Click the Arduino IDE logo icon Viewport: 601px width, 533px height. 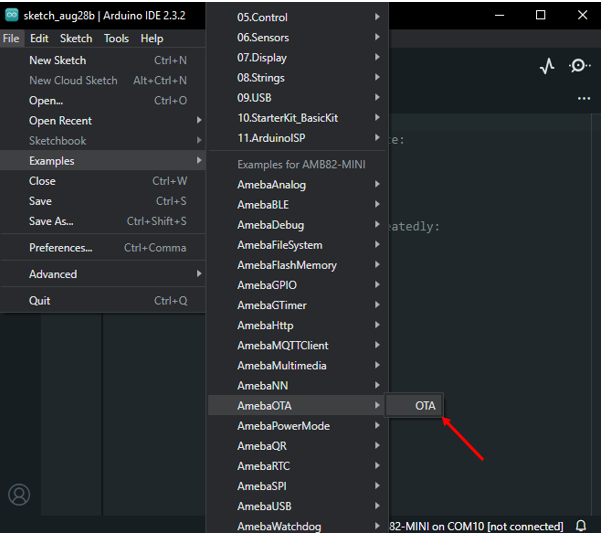11,15
